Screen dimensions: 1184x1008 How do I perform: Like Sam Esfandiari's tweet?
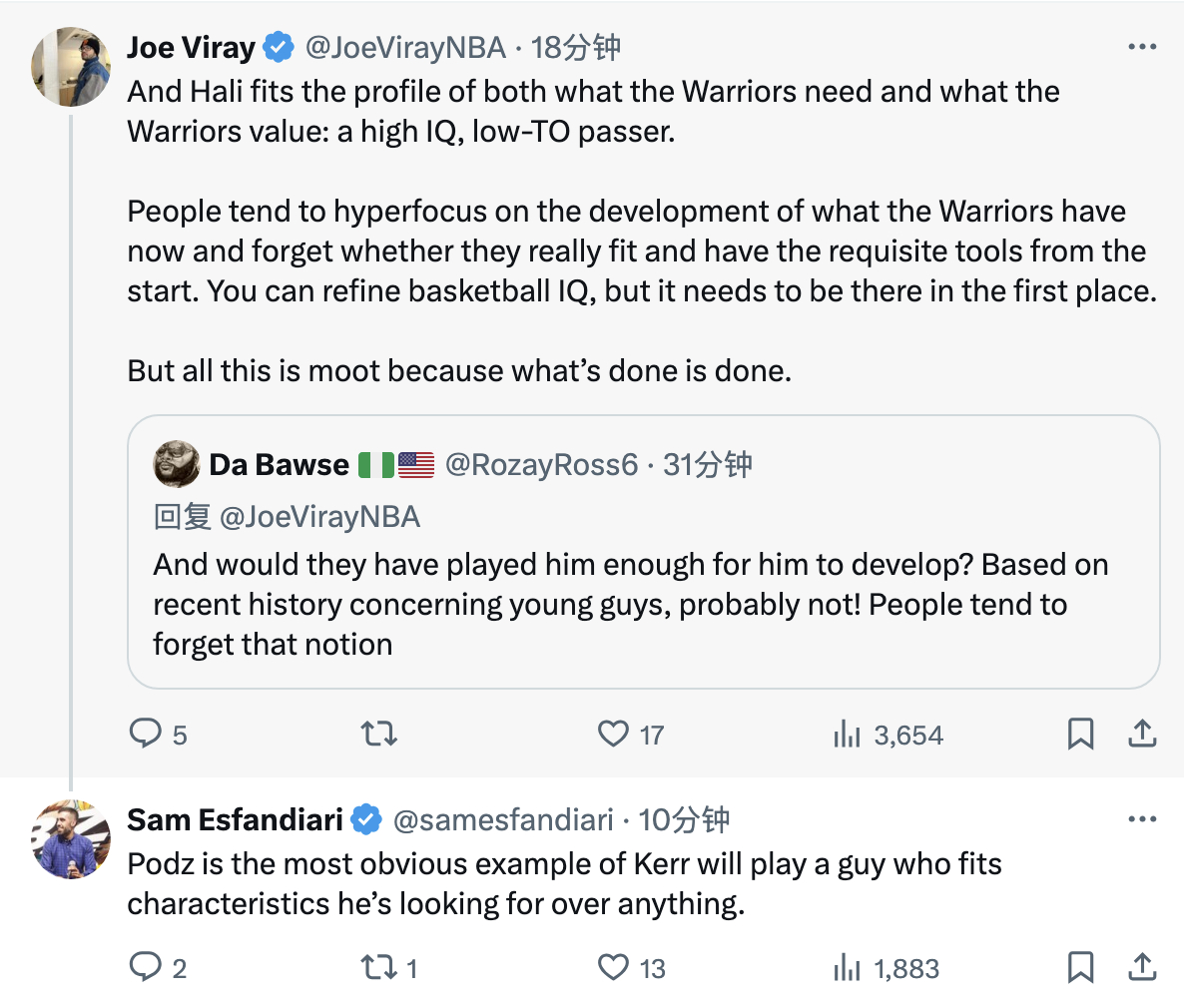click(613, 967)
